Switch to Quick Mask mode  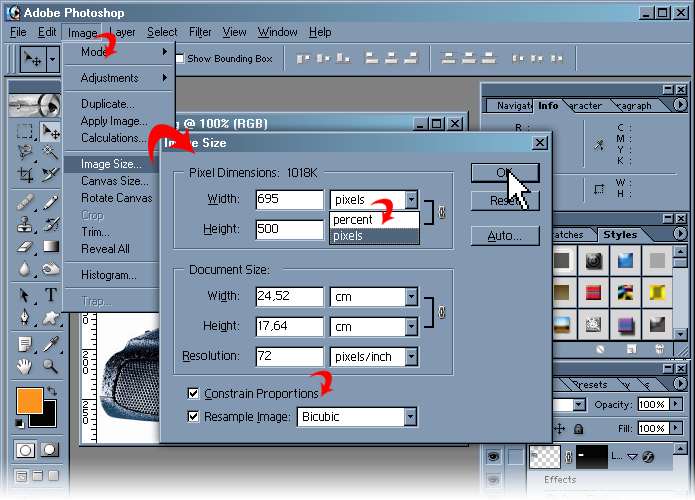pos(50,450)
